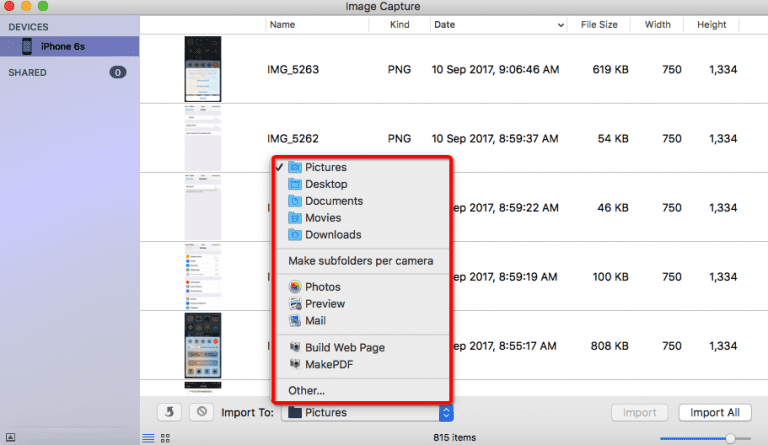Select iPhone 6s device in sidebar

(x=62, y=46)
